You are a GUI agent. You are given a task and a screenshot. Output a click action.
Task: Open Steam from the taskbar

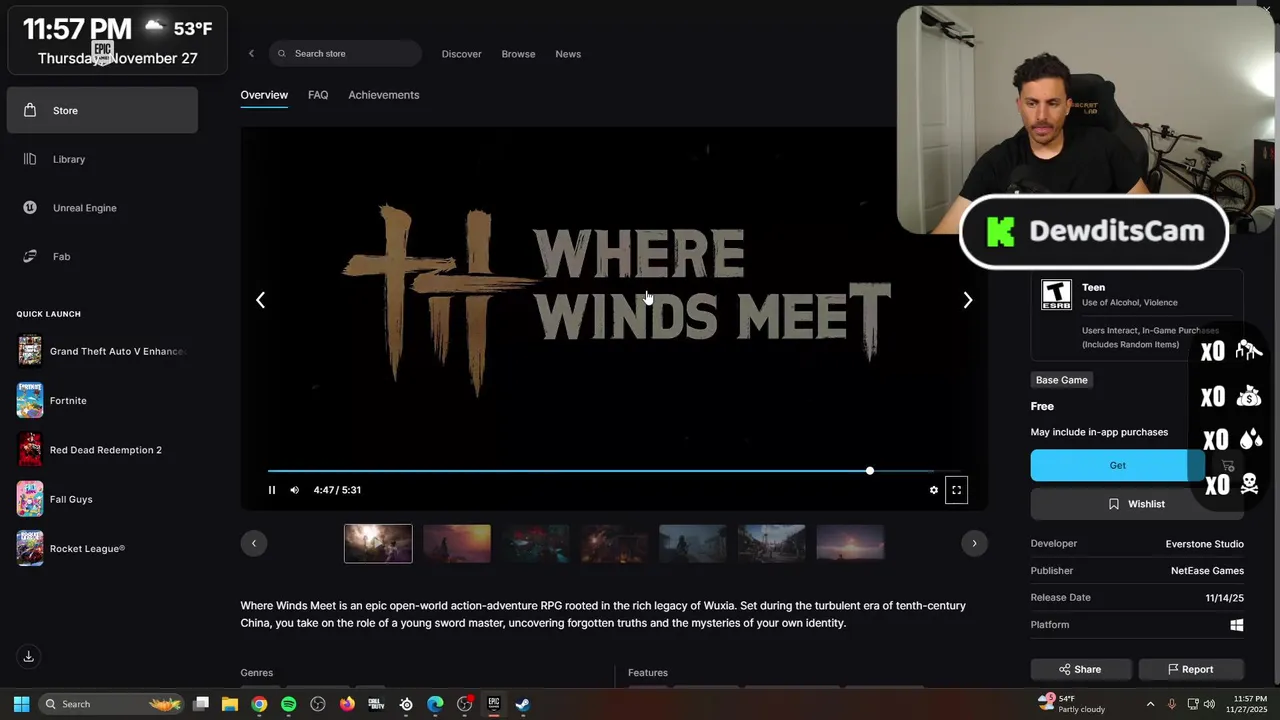pyautogui.click(x=522, y=704)
